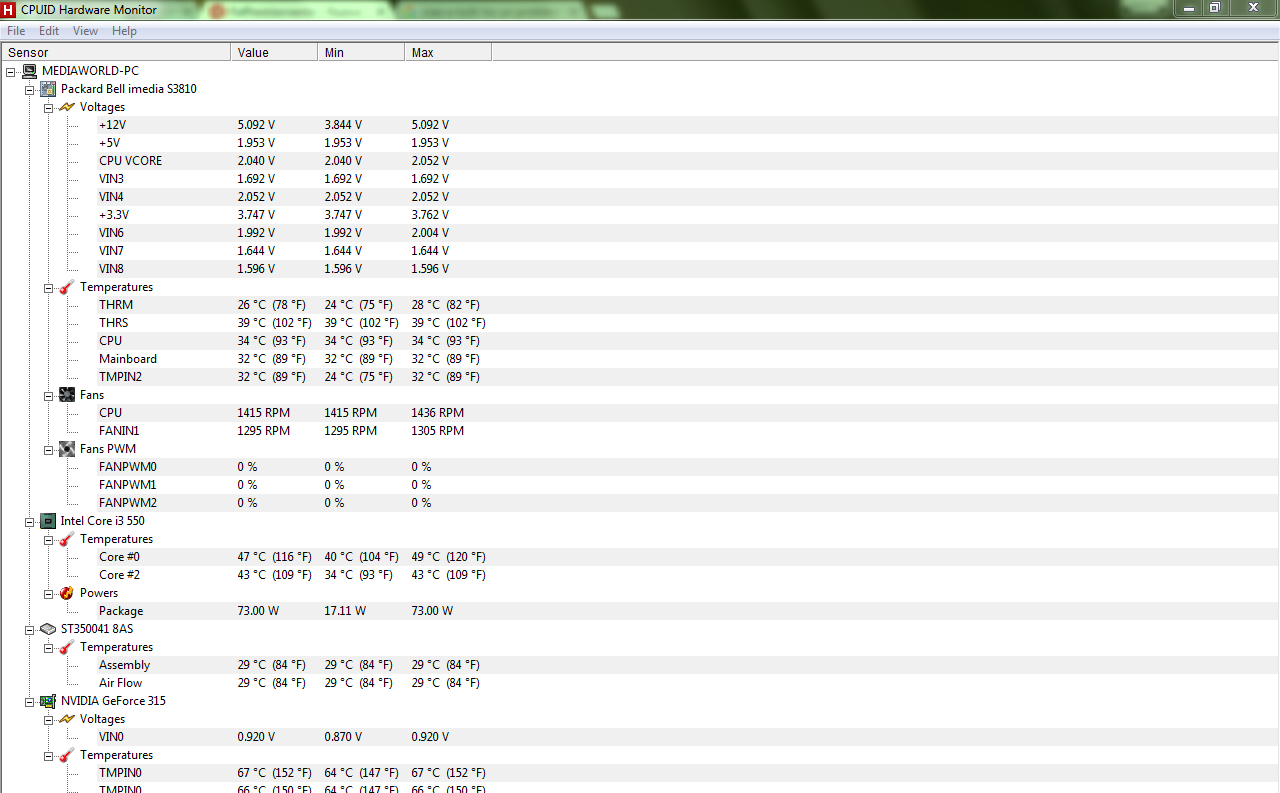Click the thermometer icon under NVIDIA GeForce 315
Screen dimensions: 1280x793
[x=67, y=755]
